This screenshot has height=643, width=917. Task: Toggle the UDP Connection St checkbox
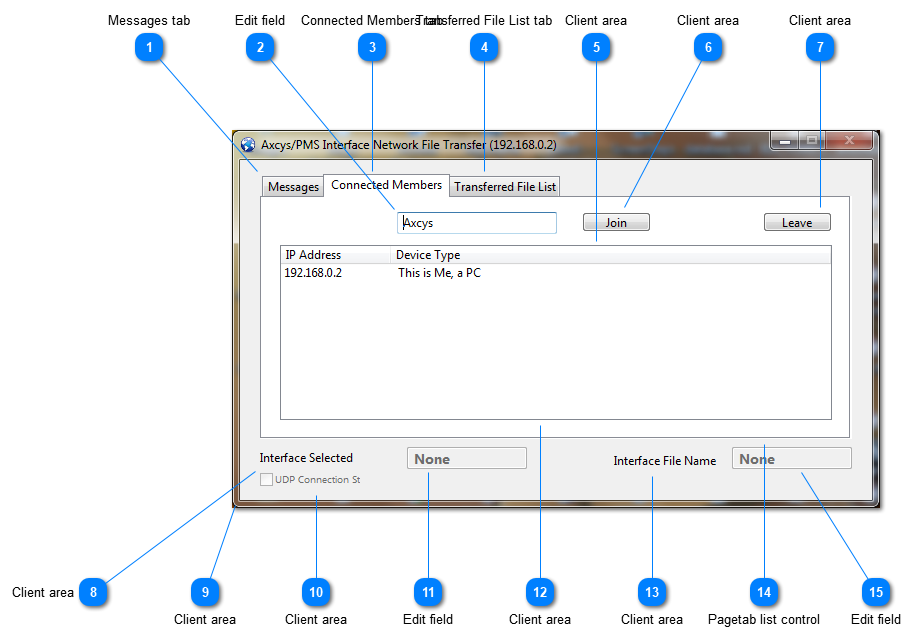[x=266, y=480]
